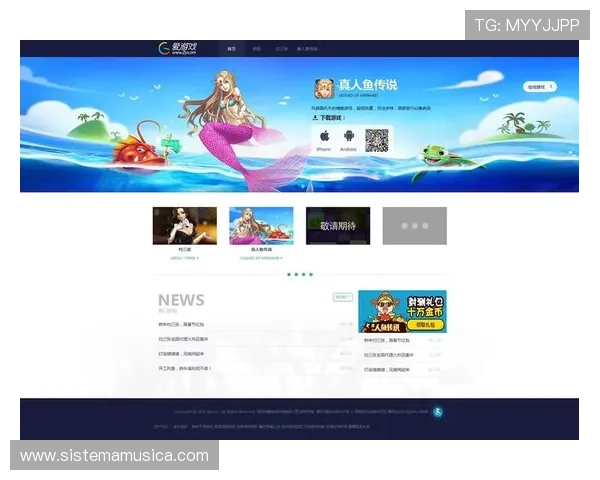
Task: Expand the LEGEND OF MERMAID link
Action: coord(261,258)
